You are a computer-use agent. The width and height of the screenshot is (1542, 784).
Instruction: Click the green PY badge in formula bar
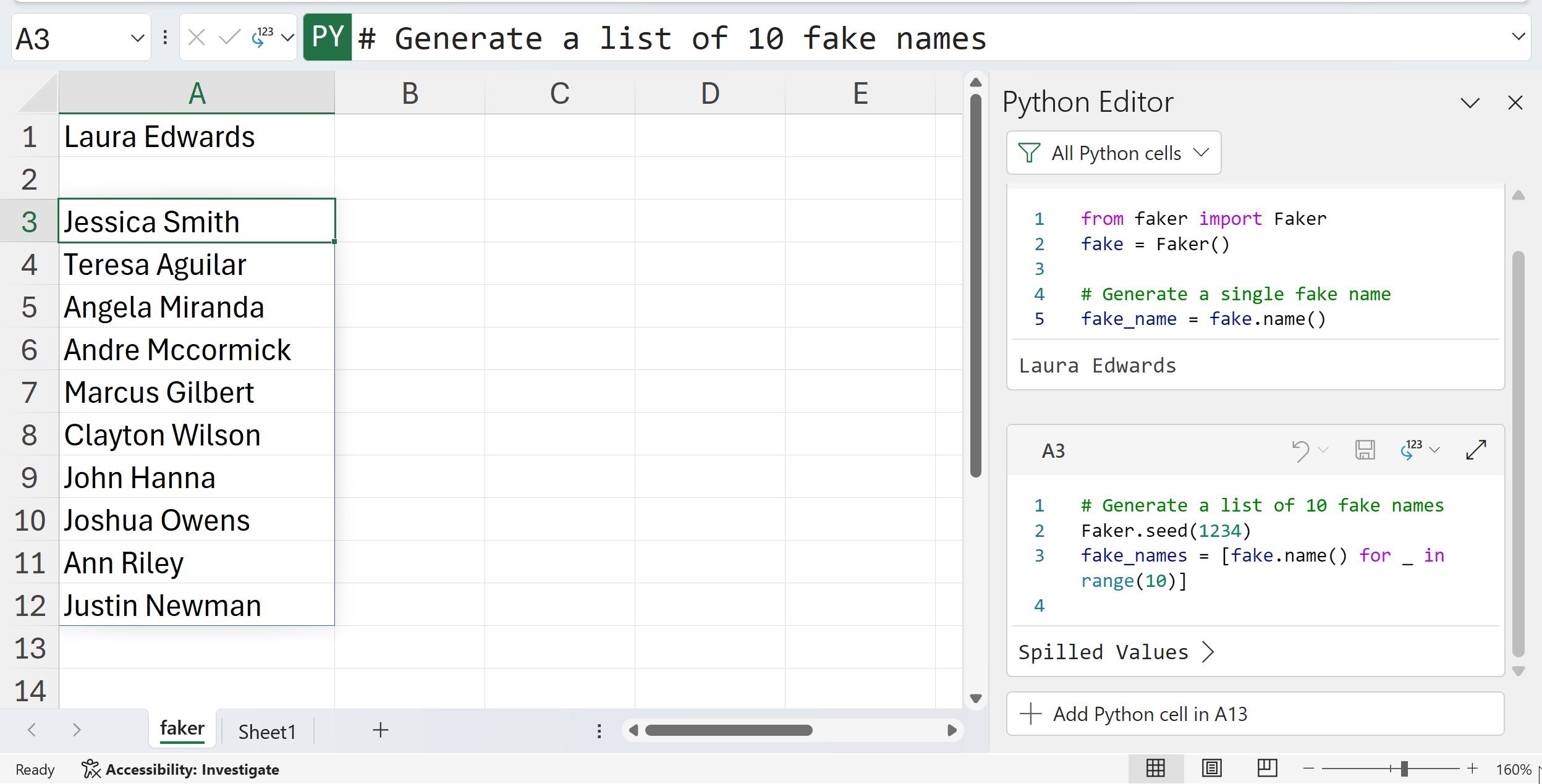pyautogui.click(x=328, y=38)
